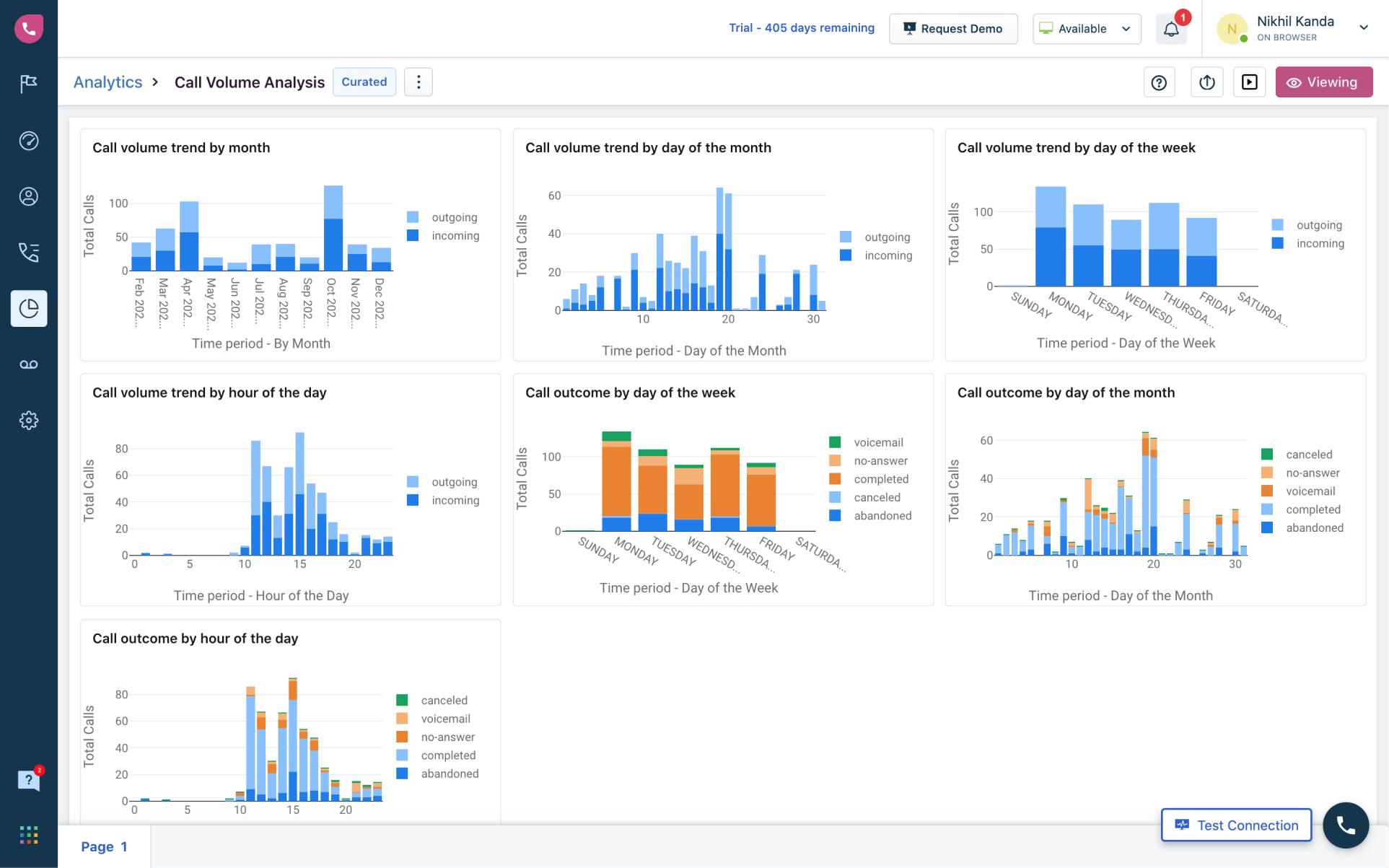Screen dimensions: 1389x868
Task: Open the flag icon in the sidebar
Action: click(29, 84)
